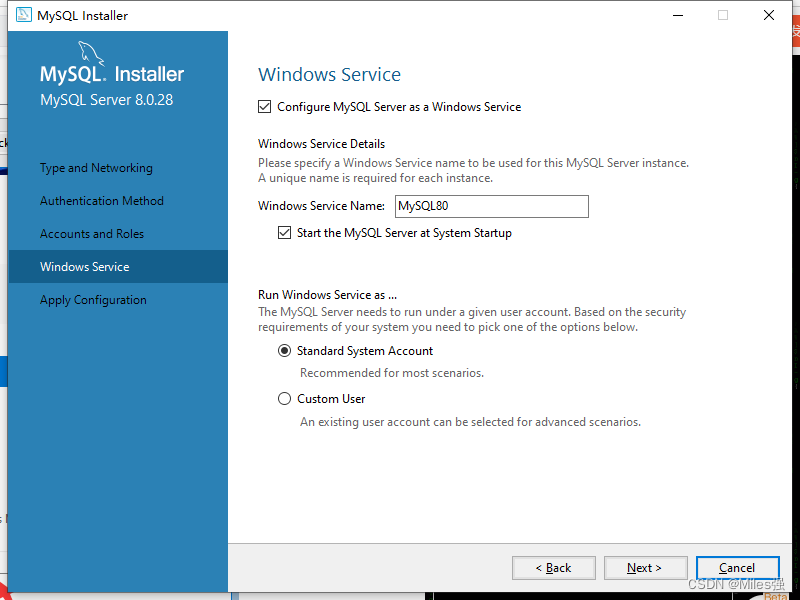The height and width of the screenshot is (600, 800).
Task: Click the Windows Service Details label
Action: (x=321, y=144)
